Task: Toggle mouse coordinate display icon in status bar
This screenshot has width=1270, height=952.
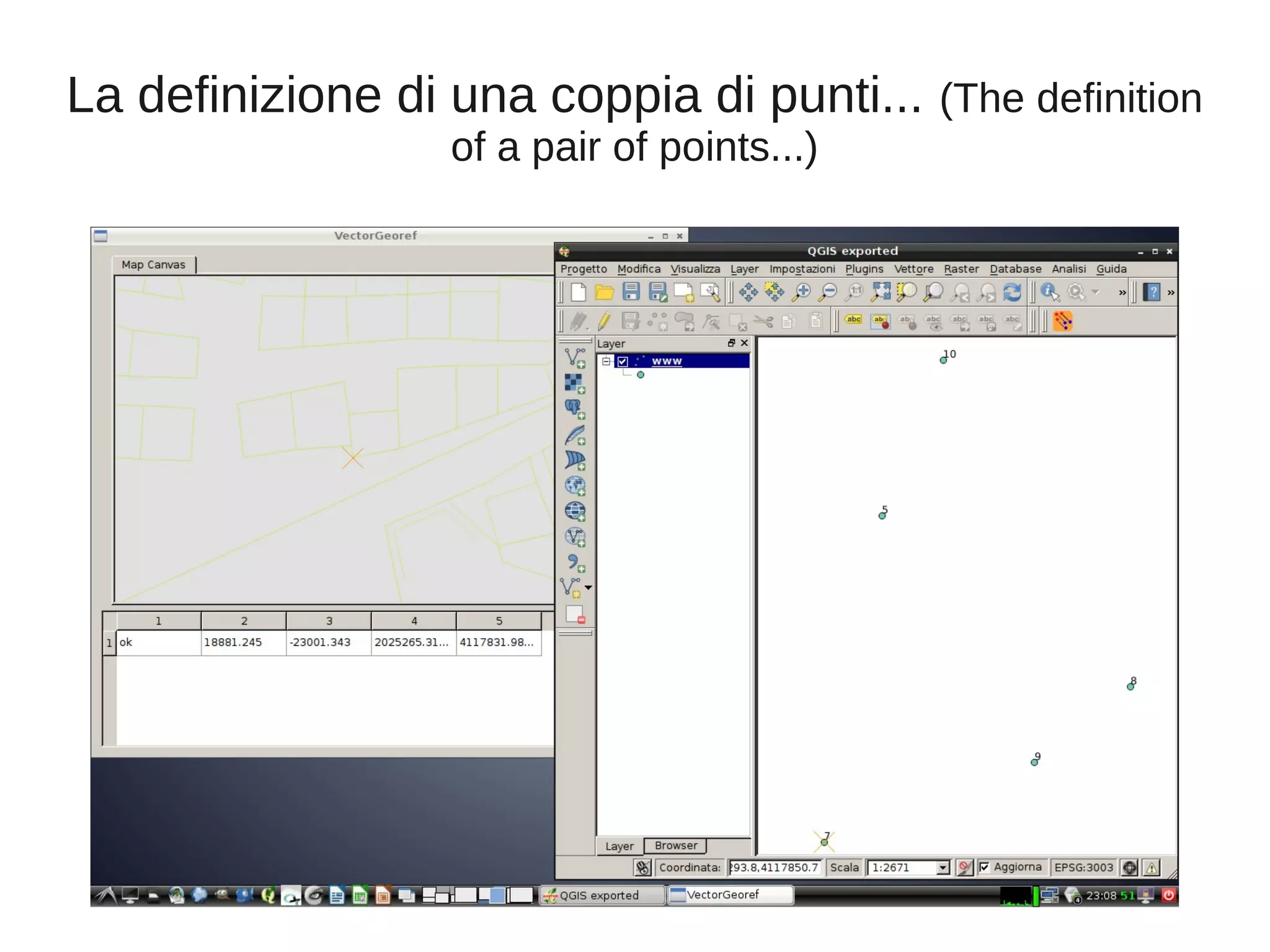Action: (642, 867)
